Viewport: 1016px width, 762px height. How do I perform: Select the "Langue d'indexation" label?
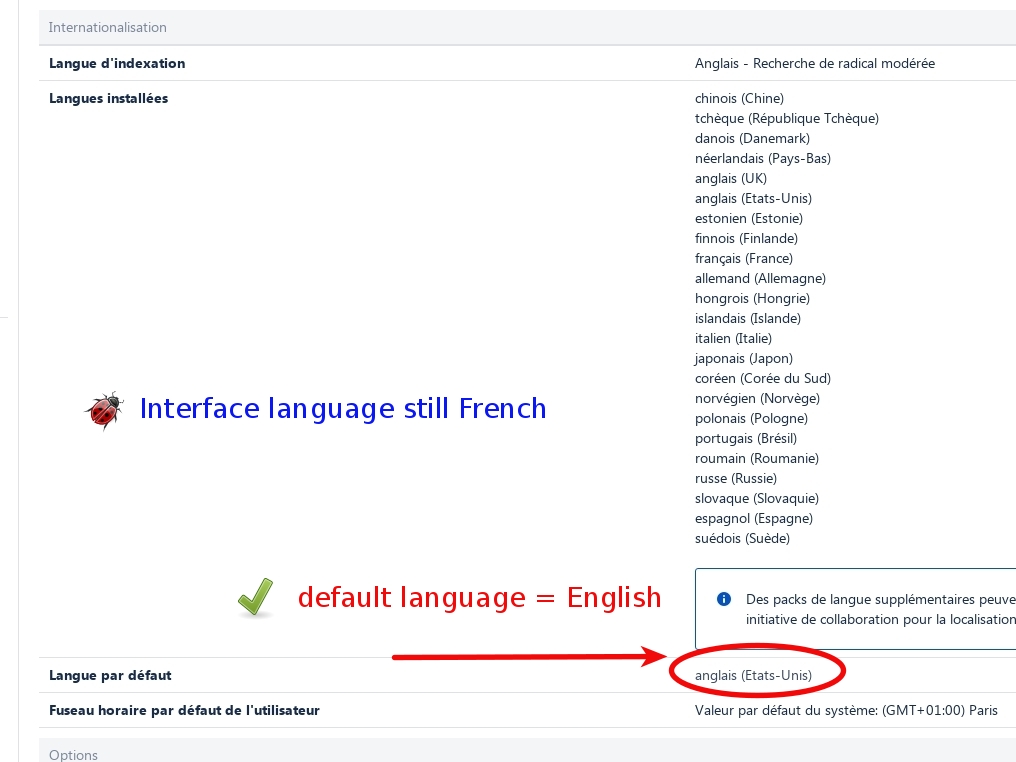[117, 64]
